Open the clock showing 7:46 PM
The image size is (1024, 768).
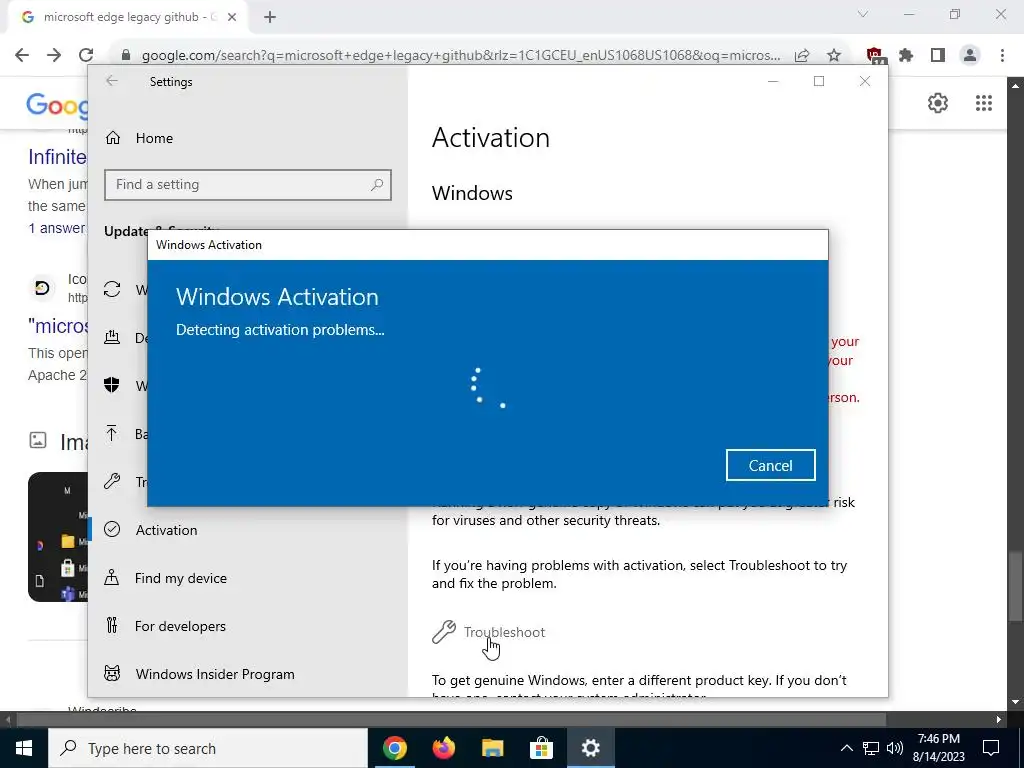coord(938,748)
